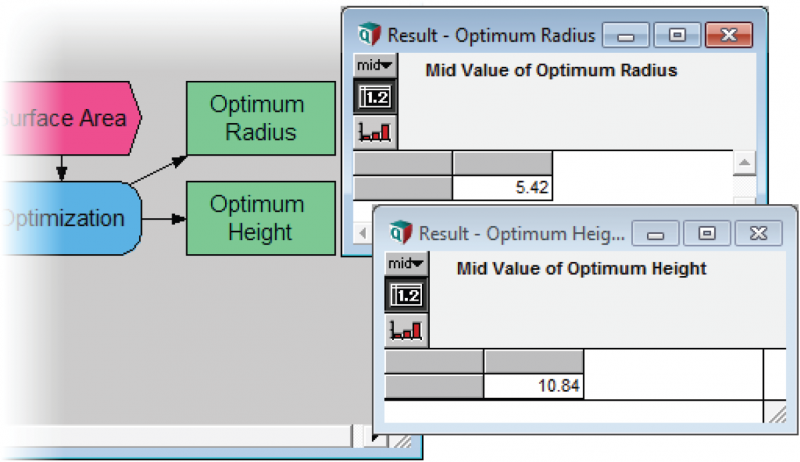800x462 pixels.
Task: Click the Result - Optimum Heig... title bar
Action: (x=521, y=234)
